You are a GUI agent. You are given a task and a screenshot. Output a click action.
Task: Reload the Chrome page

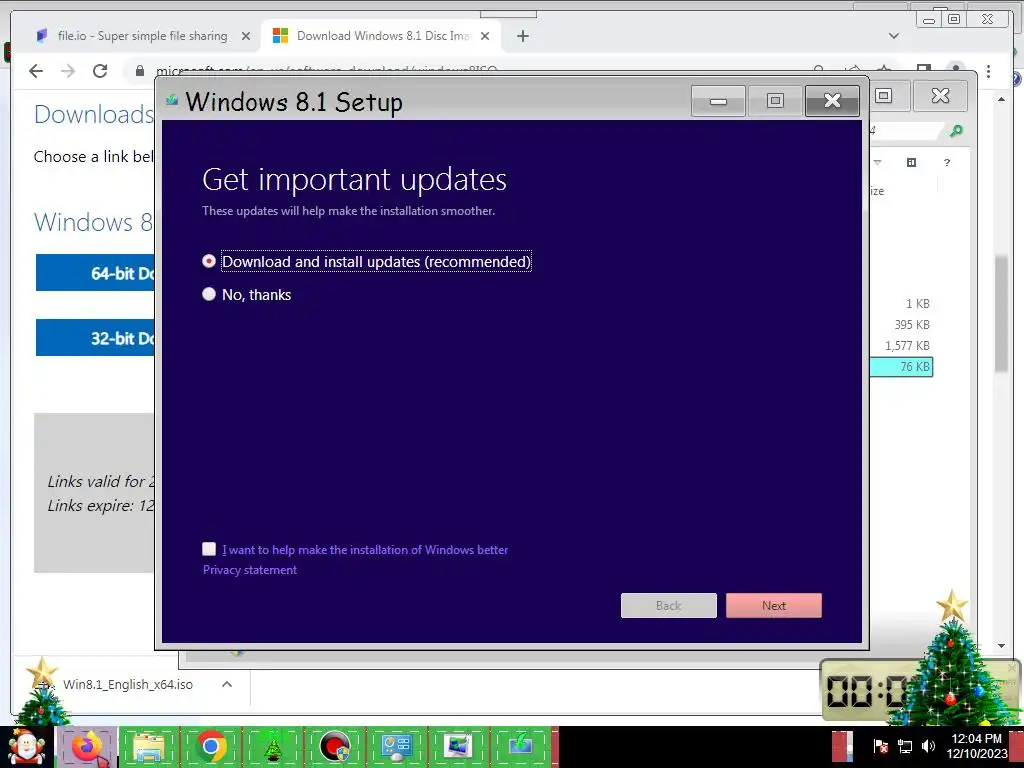coord(100,71)
